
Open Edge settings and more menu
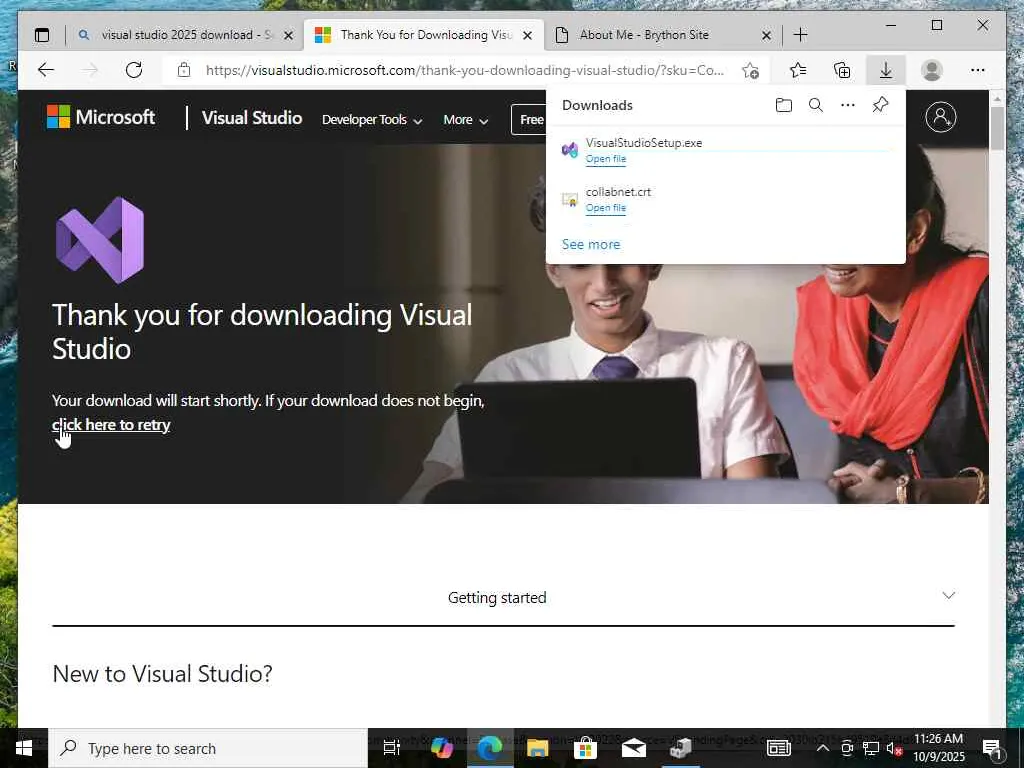point(977,70)
